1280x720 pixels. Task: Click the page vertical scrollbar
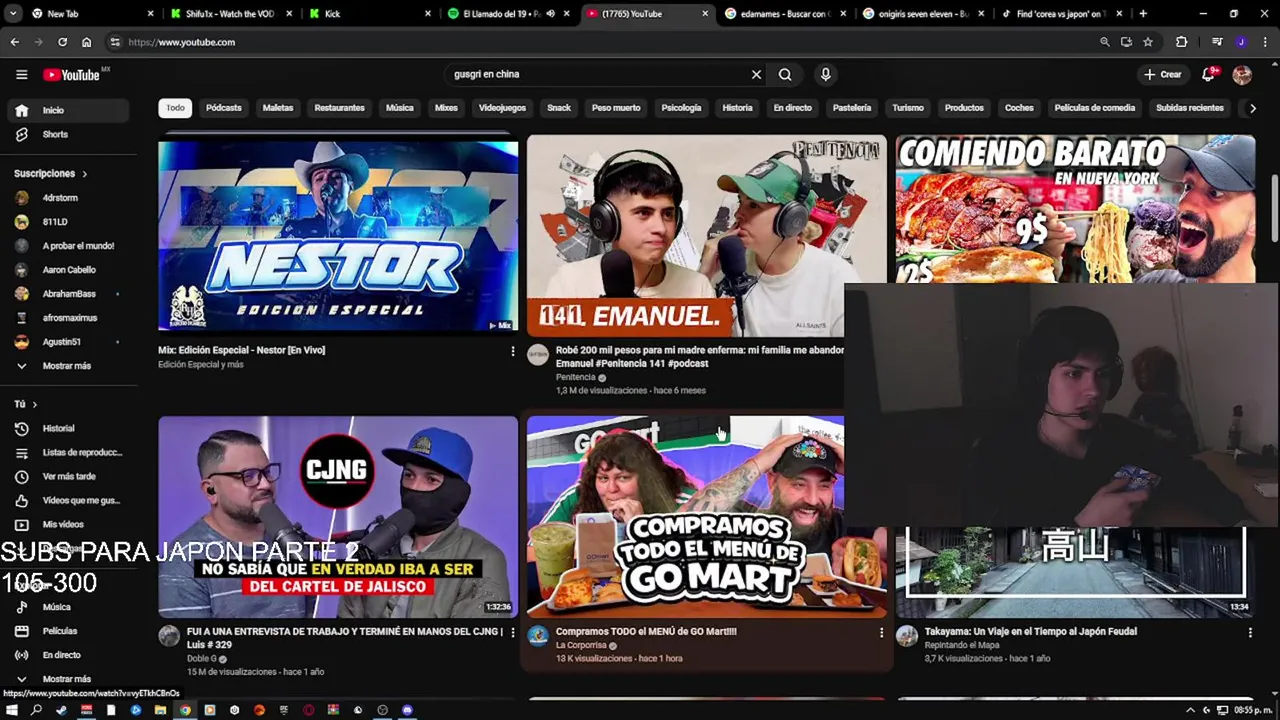click(1274, 210)
